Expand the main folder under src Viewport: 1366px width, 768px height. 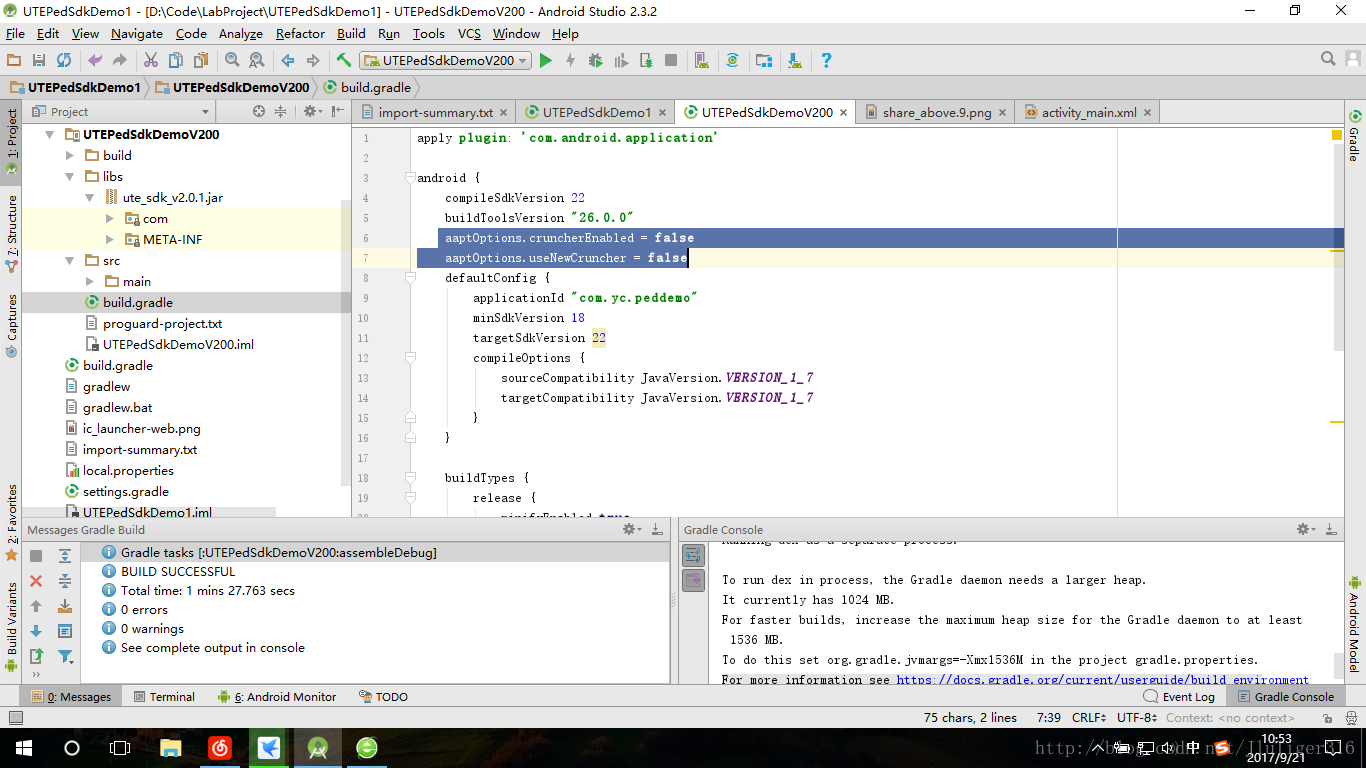(90, 281)
